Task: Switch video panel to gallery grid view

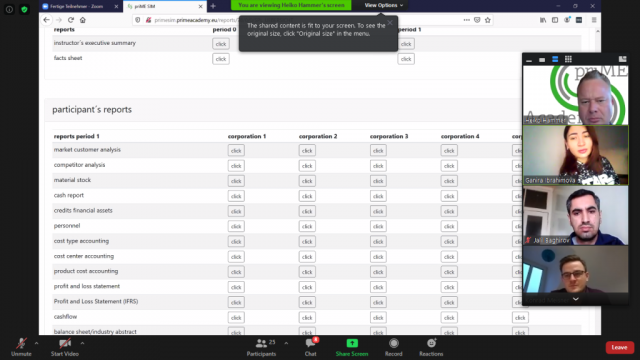Action: [x=568, y=59]
